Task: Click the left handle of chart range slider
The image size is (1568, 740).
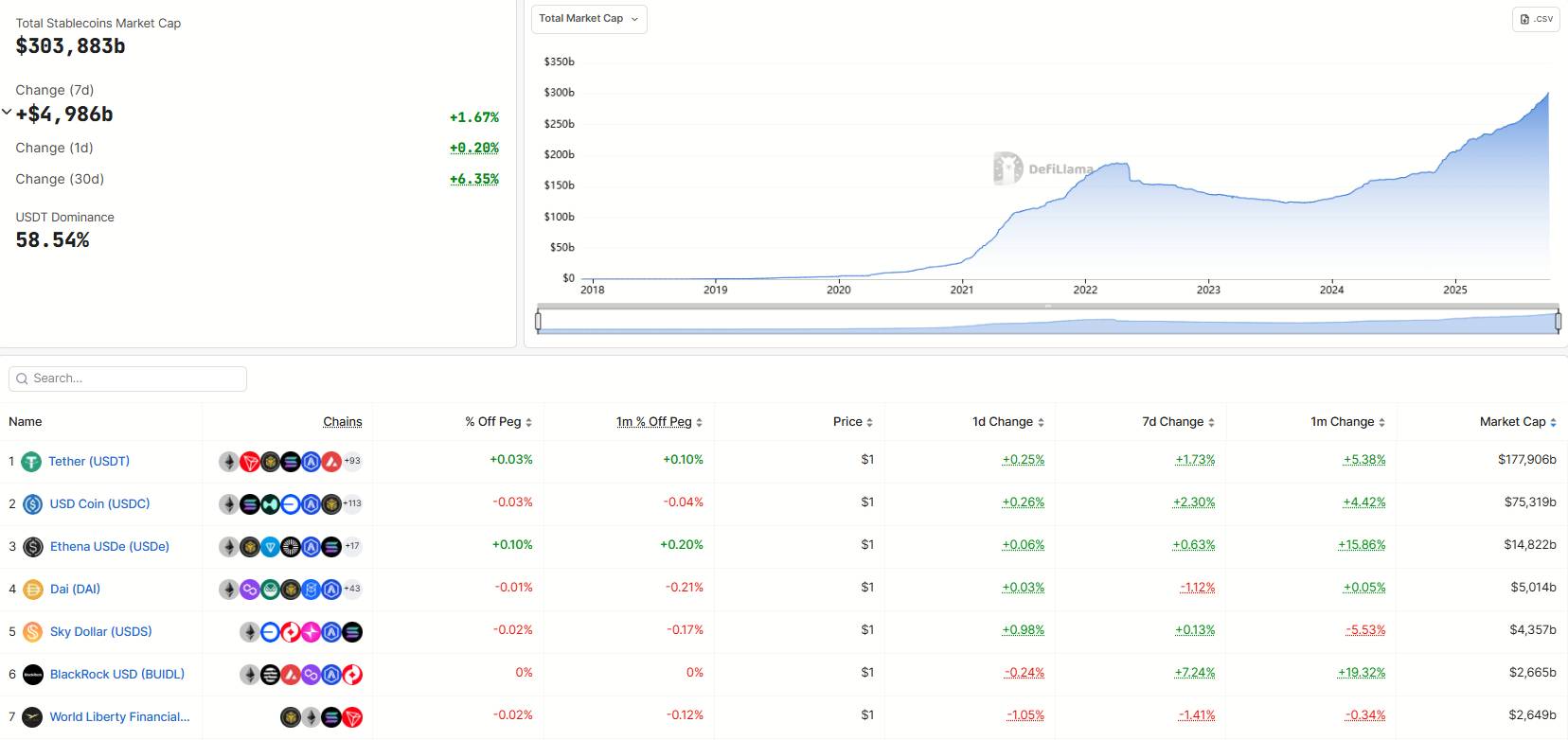Action: click(x=538, y=322)
